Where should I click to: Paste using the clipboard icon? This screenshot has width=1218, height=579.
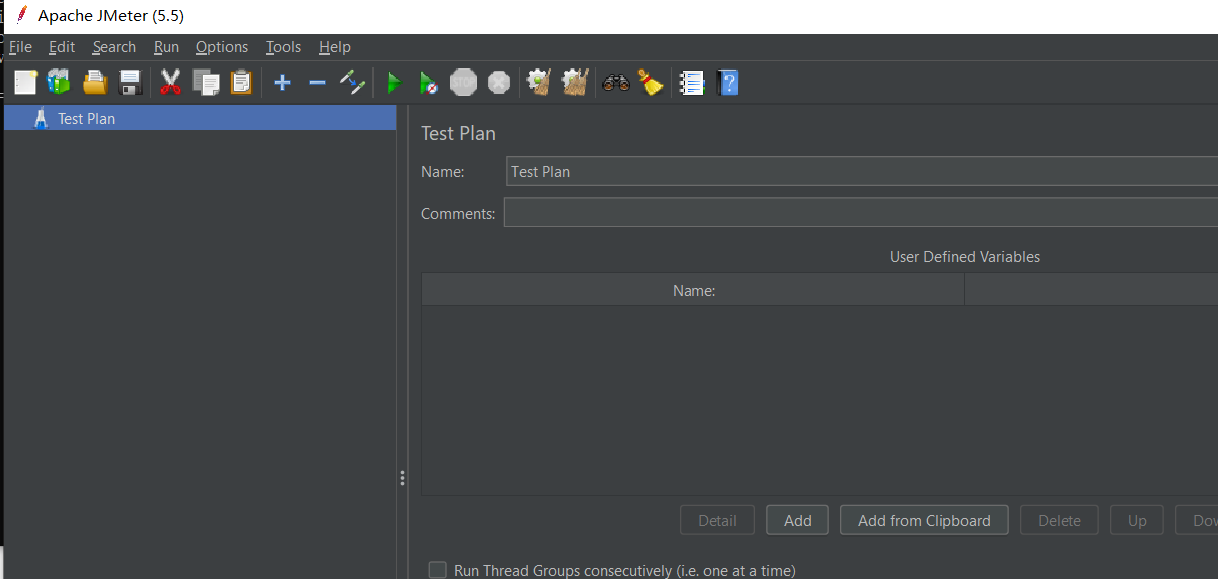click(241, 82)
